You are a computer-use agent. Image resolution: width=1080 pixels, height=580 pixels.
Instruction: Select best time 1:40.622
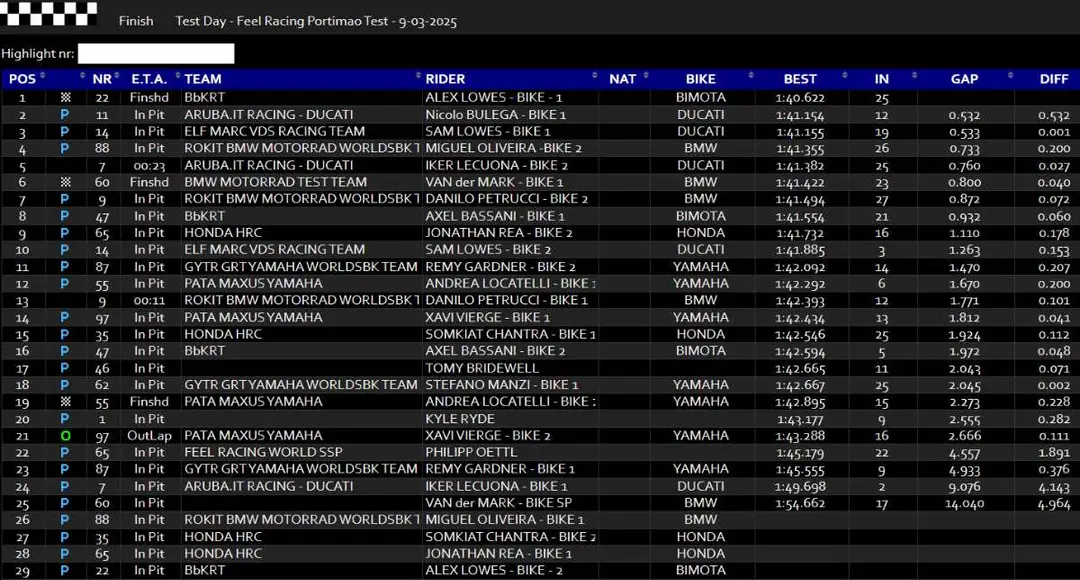click(800, 98)
